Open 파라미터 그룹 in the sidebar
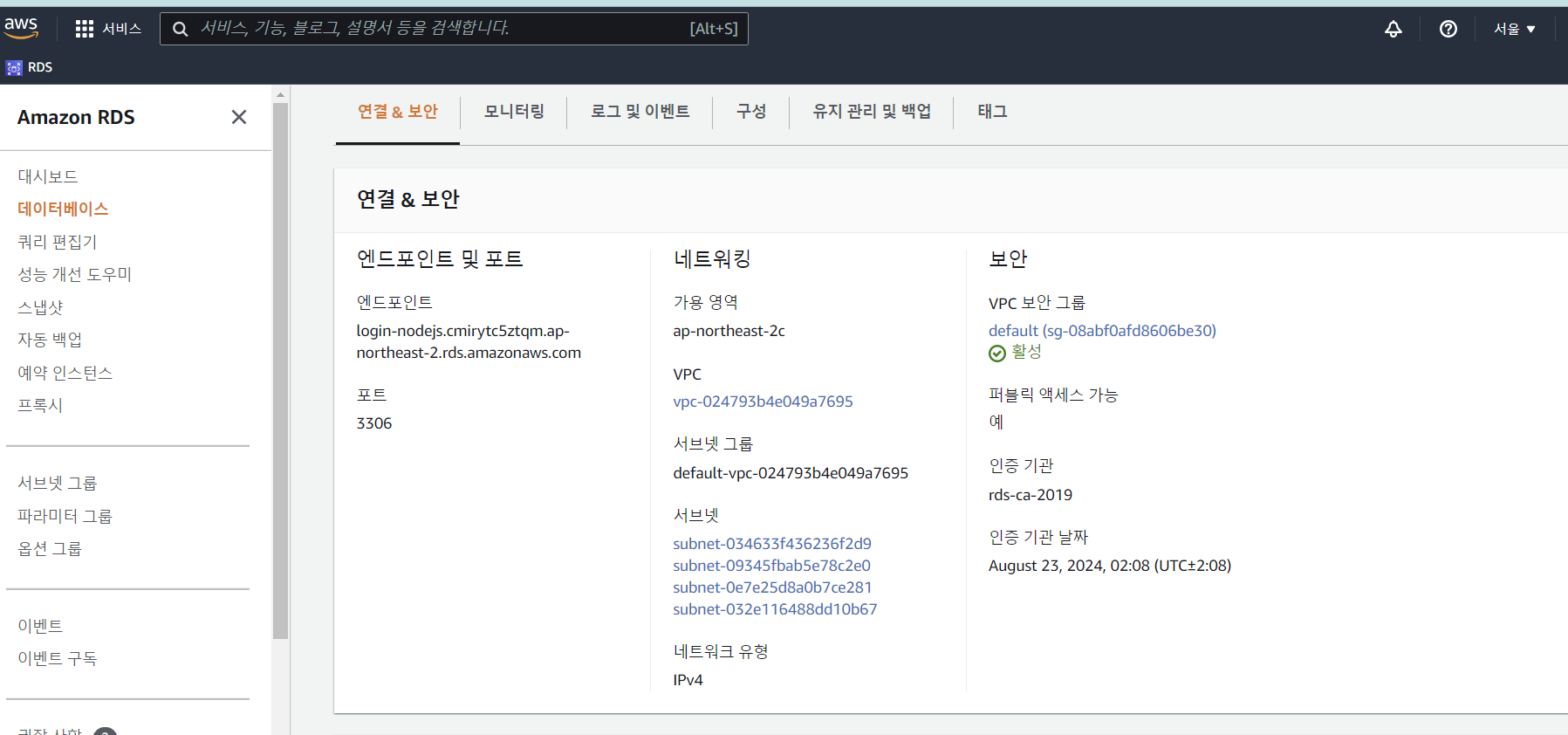The width and height of the screenshot is (1568, 735). (x=65, y=516)
